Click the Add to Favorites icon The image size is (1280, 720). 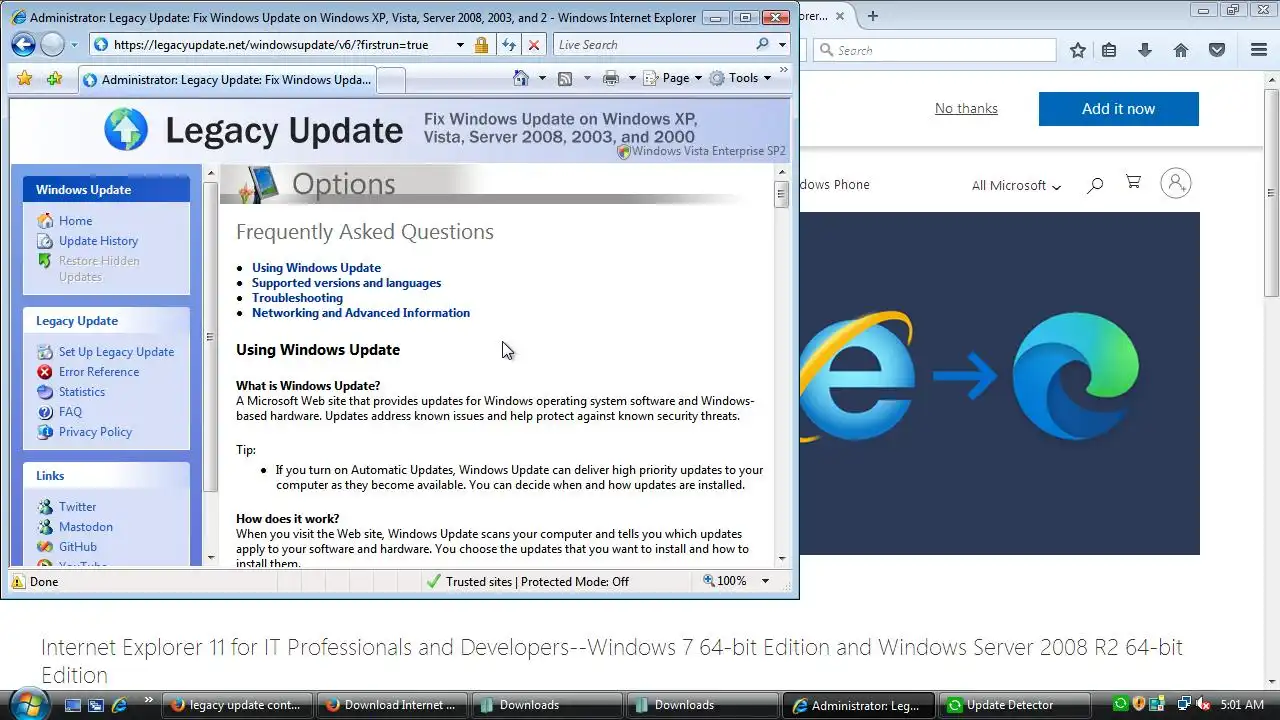click(54, 78)
